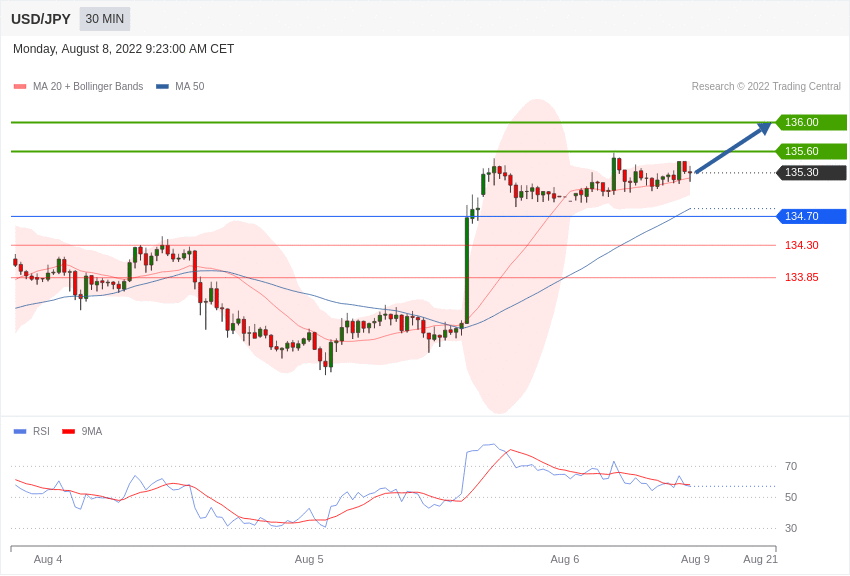Click the MA 50 legend label
Image resolution: width=850 pixels, height=576 pixels.
[x=190, y=86]
